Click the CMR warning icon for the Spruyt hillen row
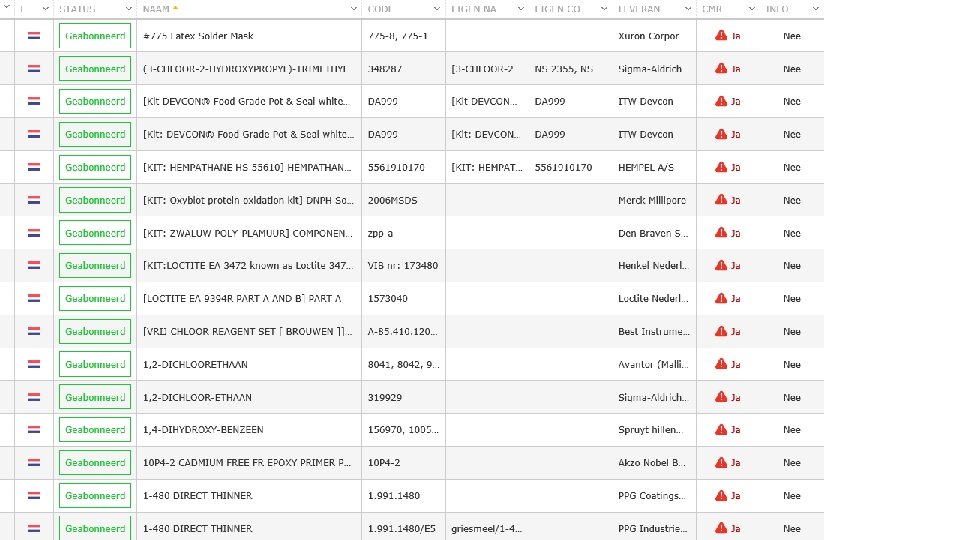 tap(721, 429)
